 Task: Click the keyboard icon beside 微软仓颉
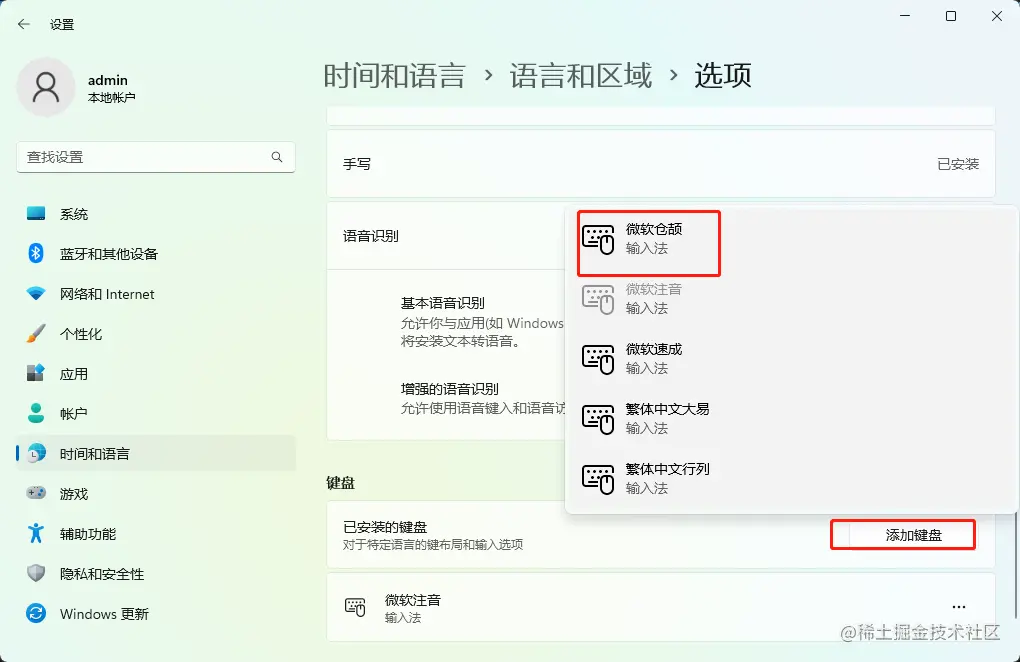click(598, 239)
